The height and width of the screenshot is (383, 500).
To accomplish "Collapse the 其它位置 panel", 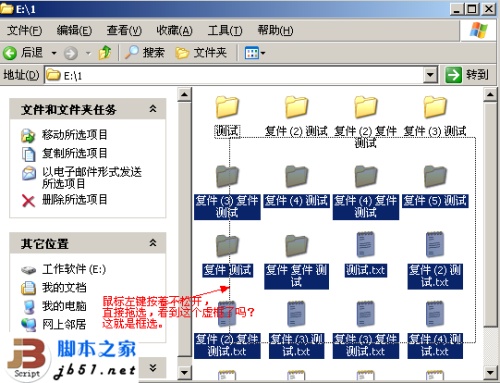I will (x=153, y=243).
